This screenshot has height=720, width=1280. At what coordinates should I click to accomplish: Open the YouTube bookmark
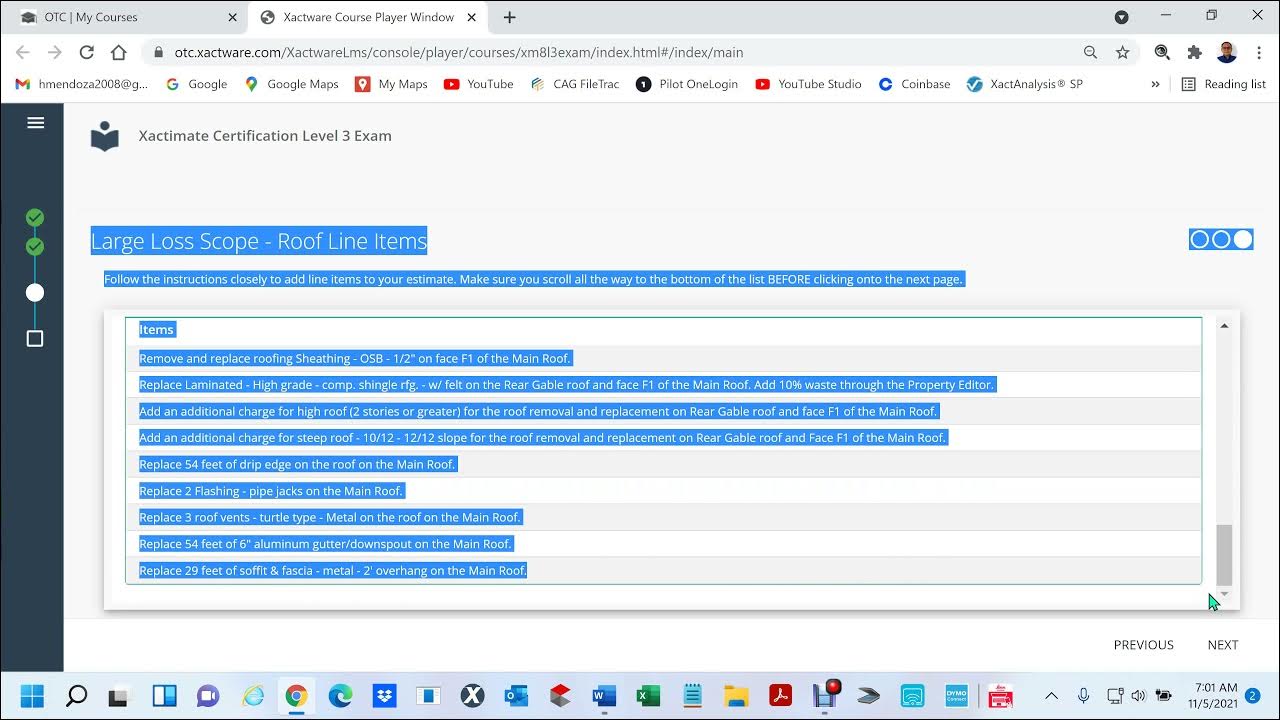[x=478, y=84]
